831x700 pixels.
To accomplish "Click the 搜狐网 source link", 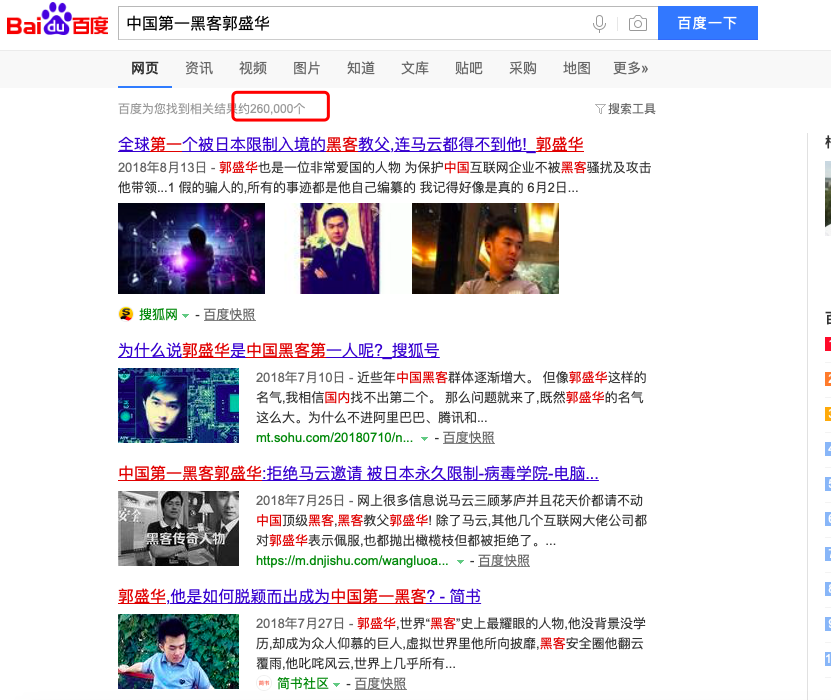I will tap(158, 315).
